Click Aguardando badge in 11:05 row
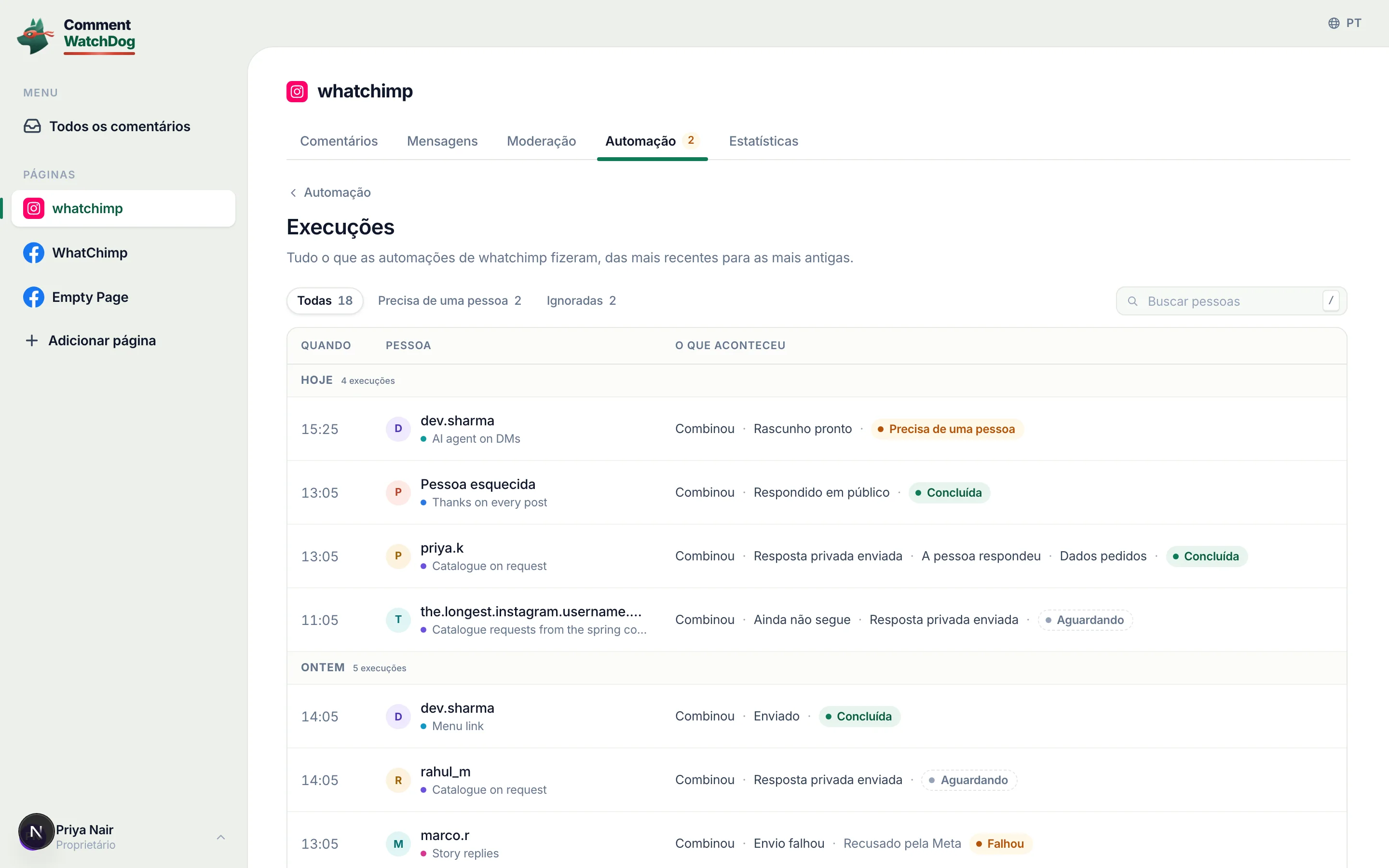1389x868 pixels. (1085, 621)
